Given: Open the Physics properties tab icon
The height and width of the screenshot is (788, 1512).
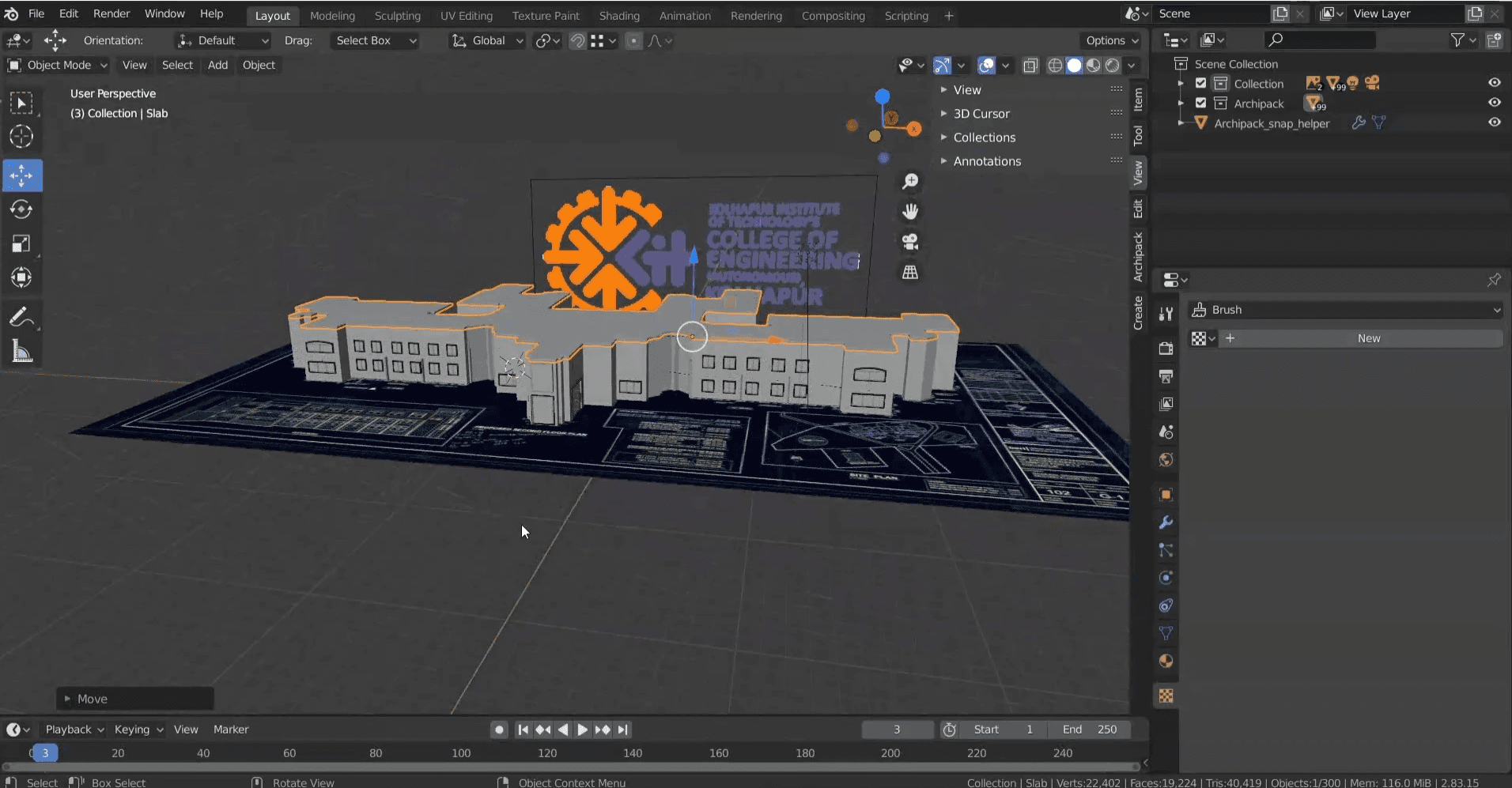Looking at the screenshot, I should coord(1166,578).
